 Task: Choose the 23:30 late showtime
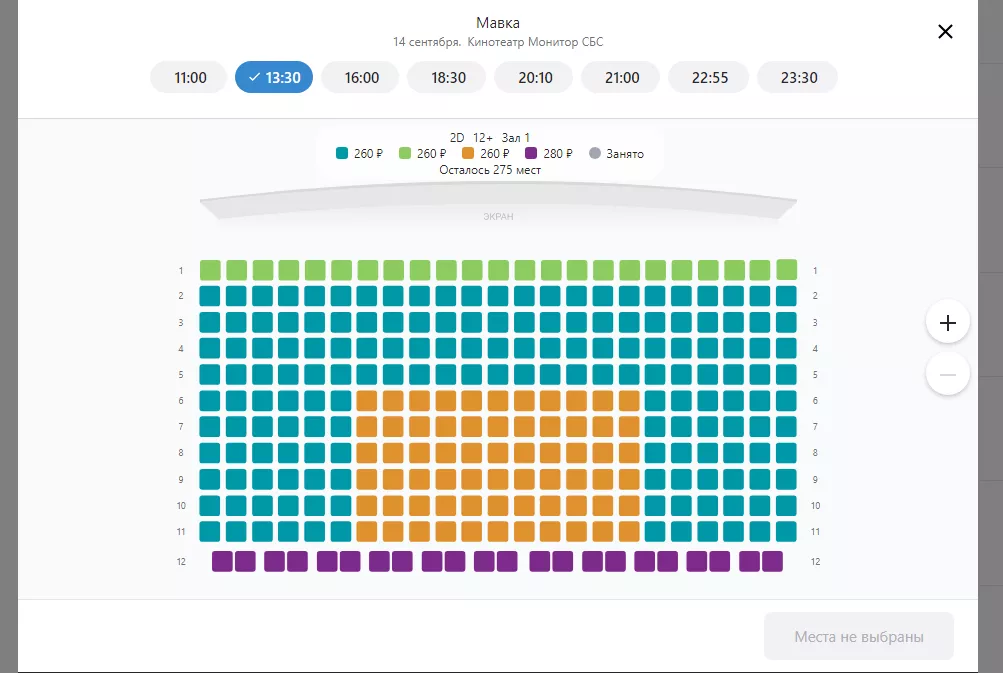(797, 77)
